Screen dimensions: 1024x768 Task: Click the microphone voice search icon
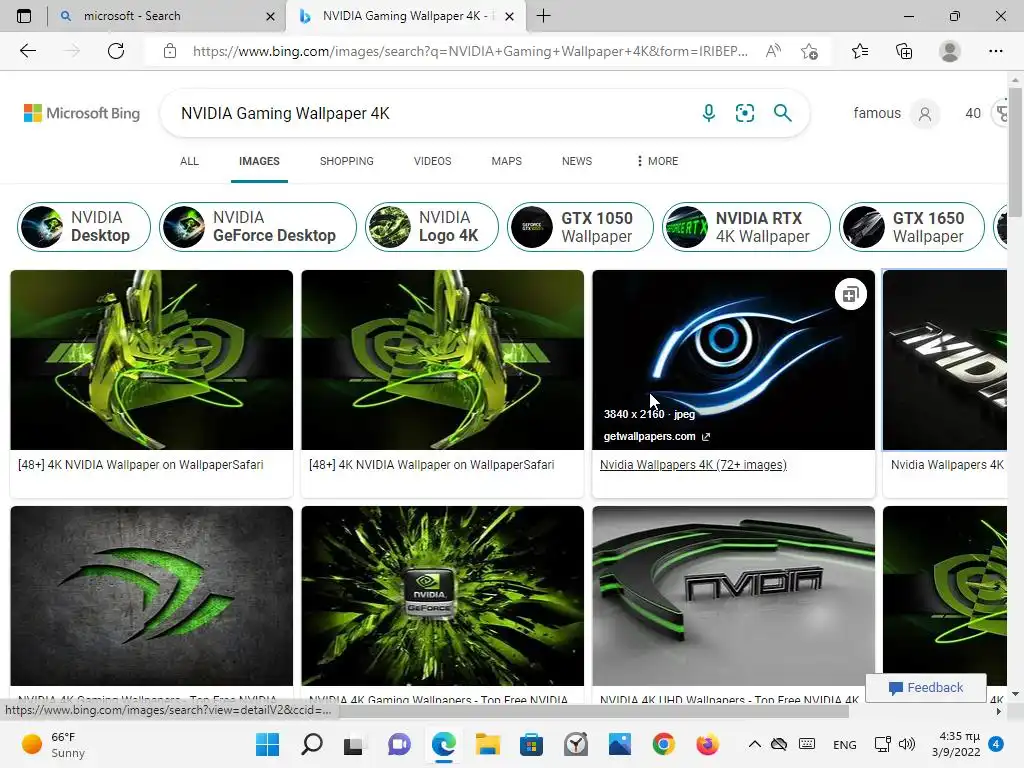click(x=709, y=113)
